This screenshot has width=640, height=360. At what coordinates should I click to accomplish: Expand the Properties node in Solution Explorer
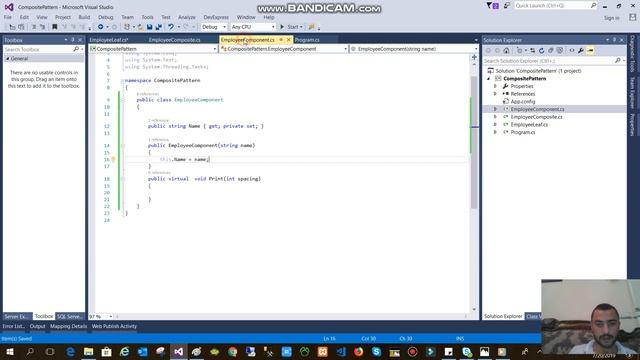496,86
